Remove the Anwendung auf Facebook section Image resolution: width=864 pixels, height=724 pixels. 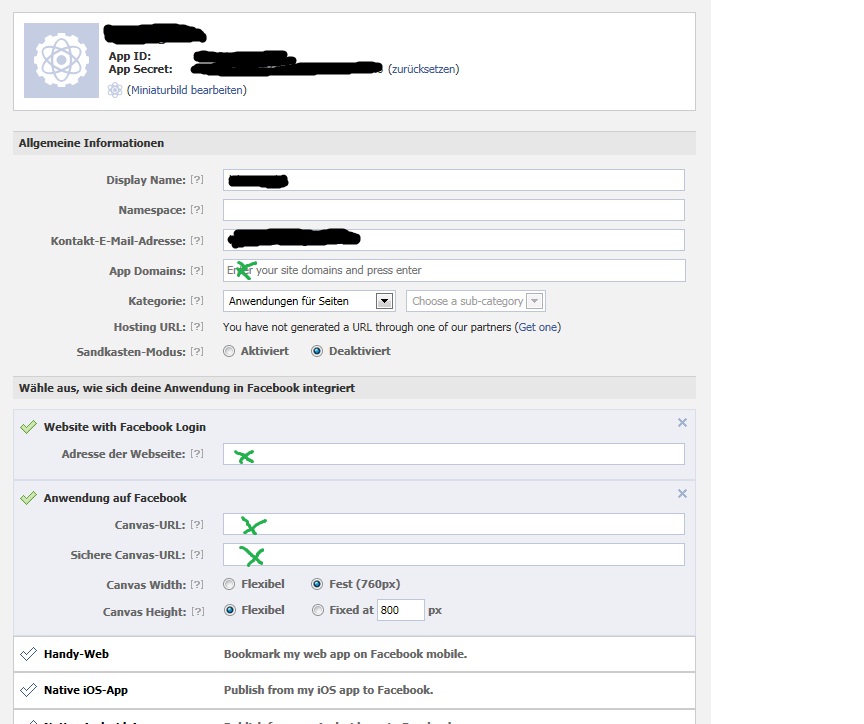682,494
